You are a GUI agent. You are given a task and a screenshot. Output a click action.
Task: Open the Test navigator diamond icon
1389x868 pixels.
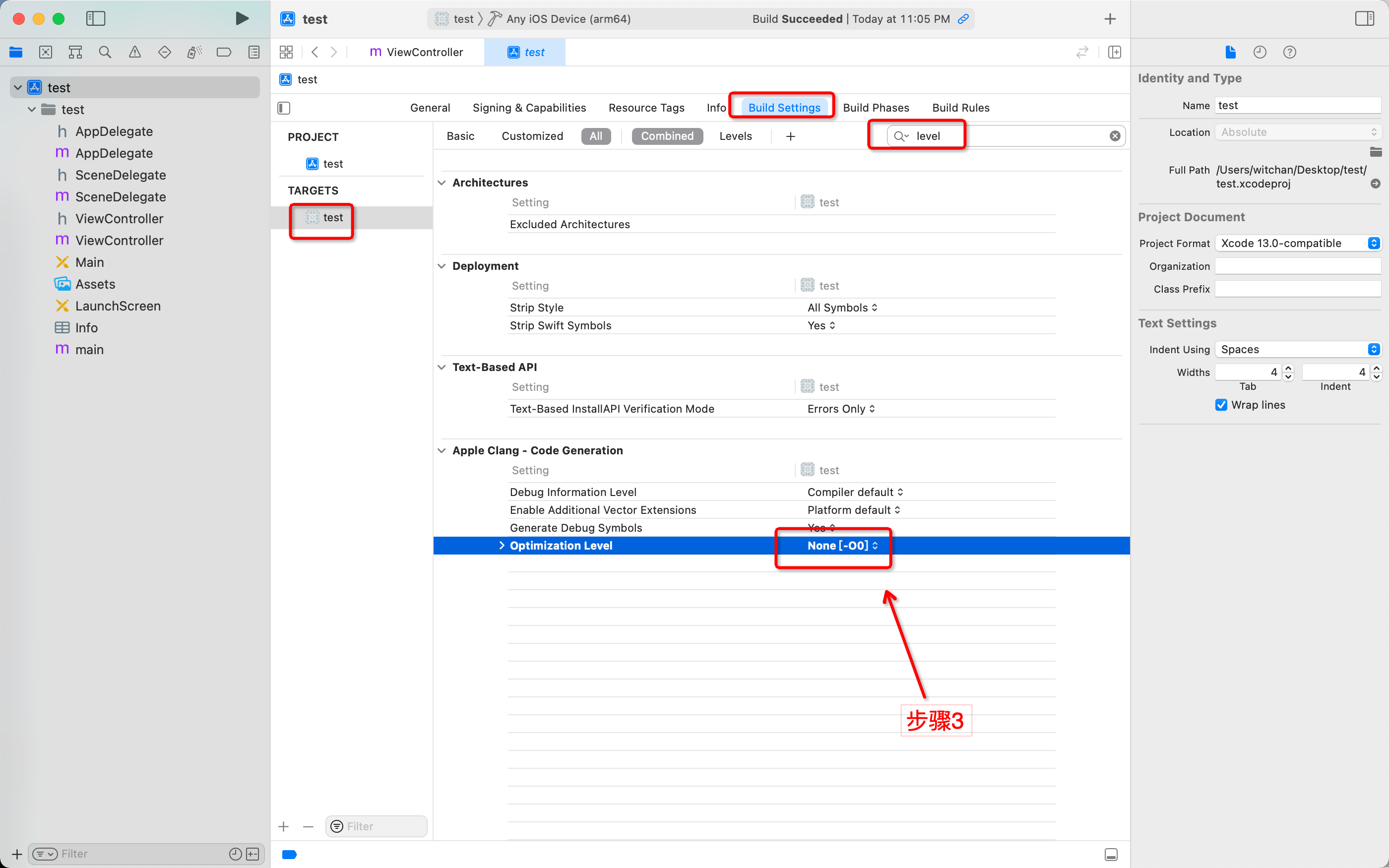(165, 52)
